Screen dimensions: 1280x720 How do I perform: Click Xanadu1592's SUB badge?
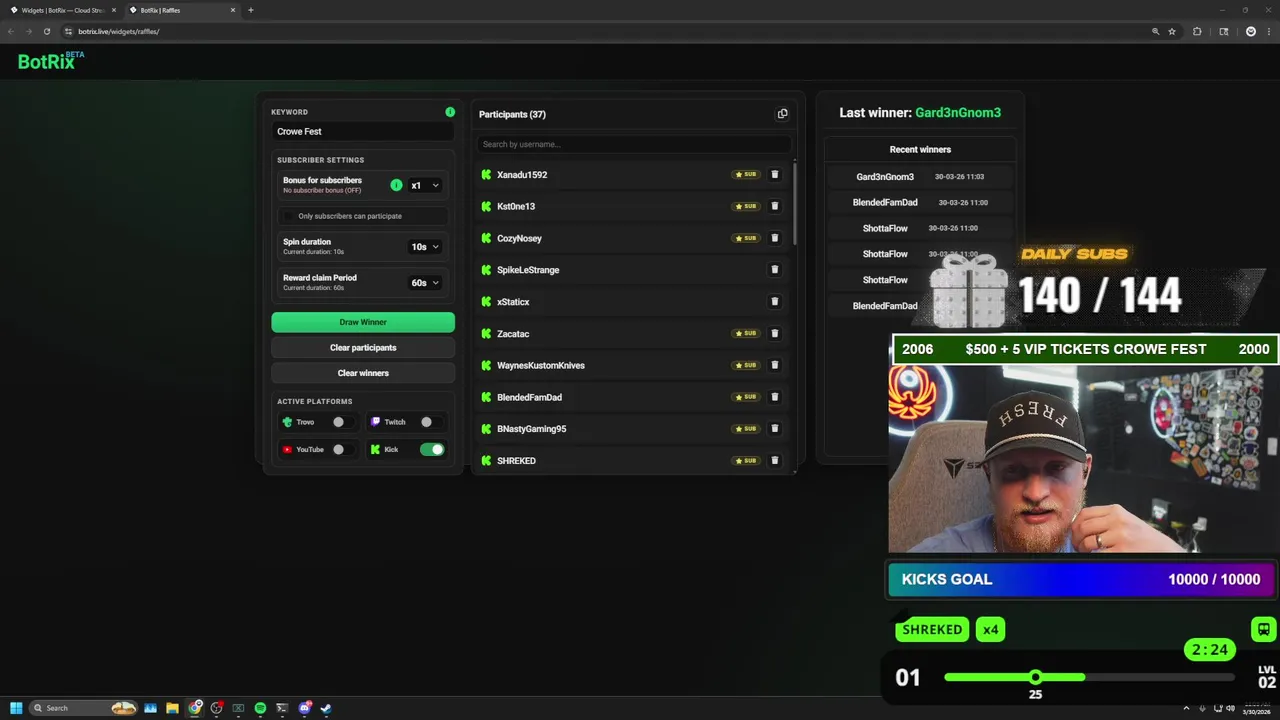point(746,174)
